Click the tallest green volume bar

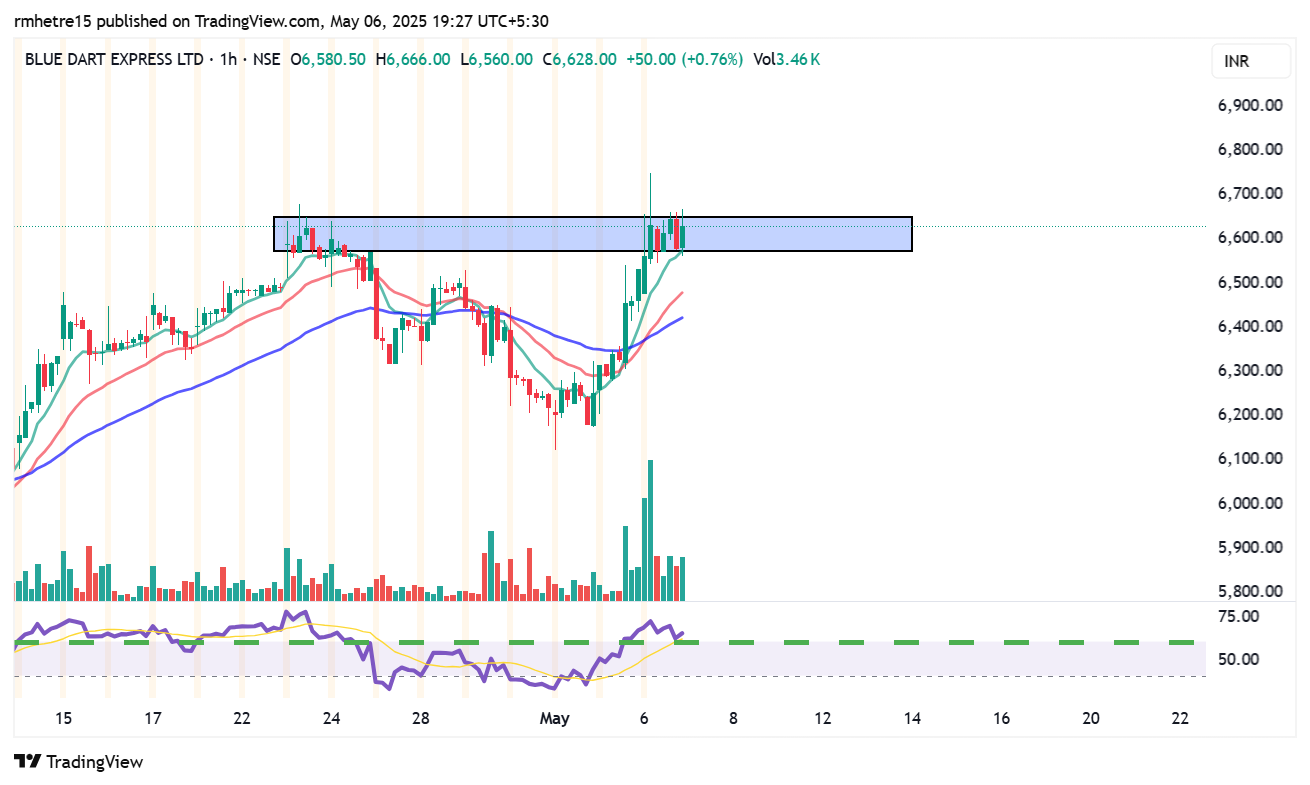(650, 530)
